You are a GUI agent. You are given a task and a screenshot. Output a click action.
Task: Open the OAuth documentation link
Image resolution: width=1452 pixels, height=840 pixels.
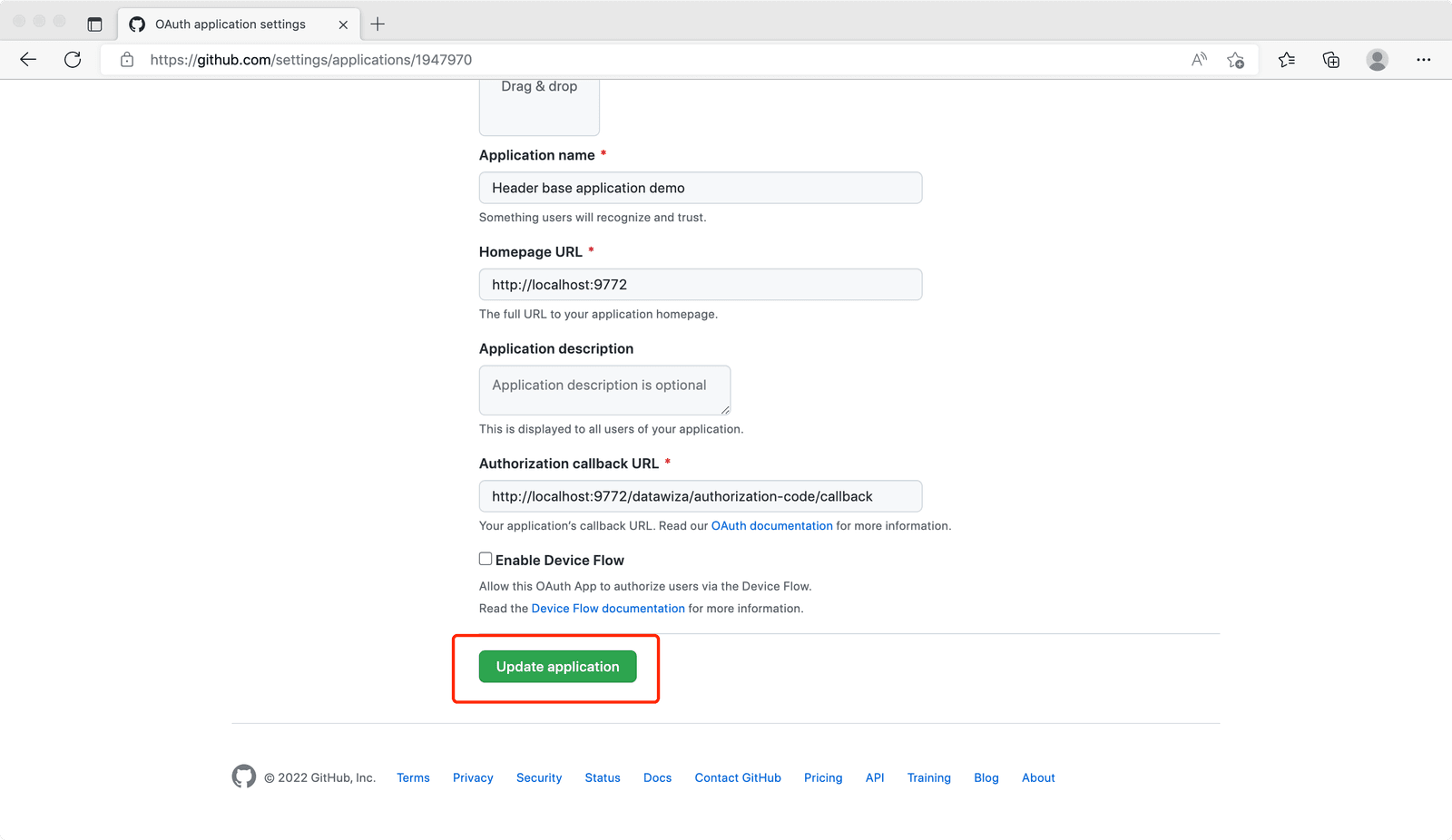[x=771, y=526]
